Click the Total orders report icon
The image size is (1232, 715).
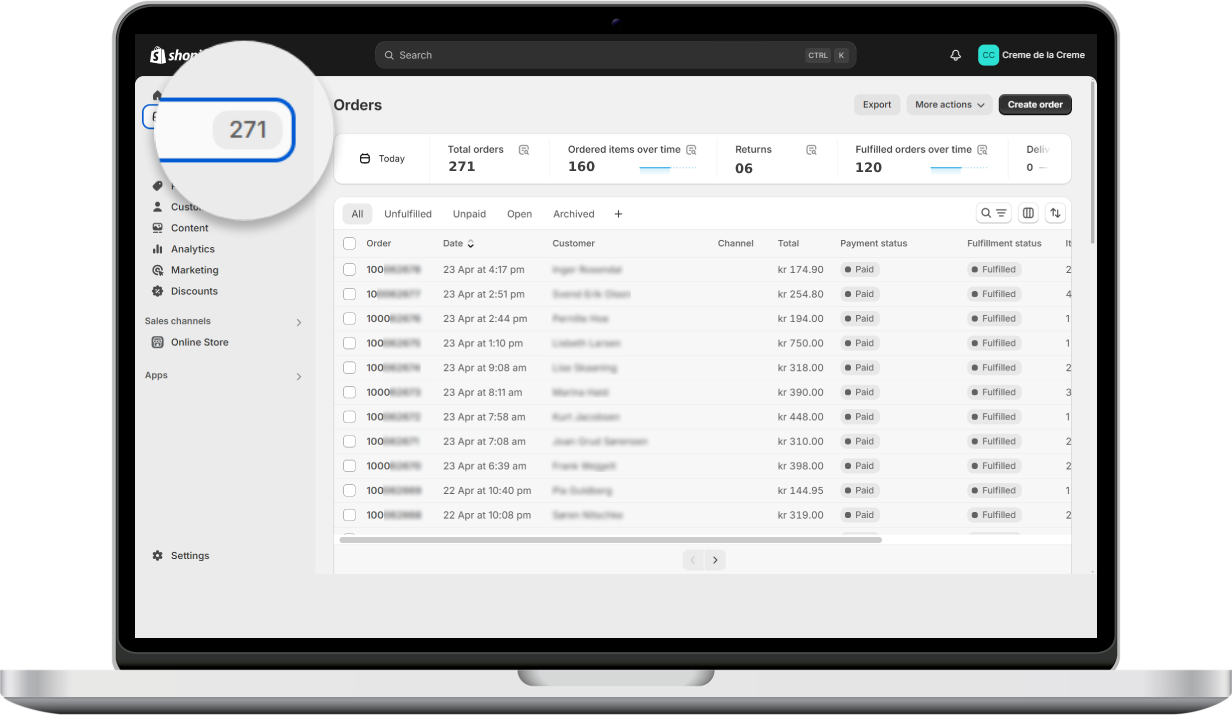[x=524, y=150]
